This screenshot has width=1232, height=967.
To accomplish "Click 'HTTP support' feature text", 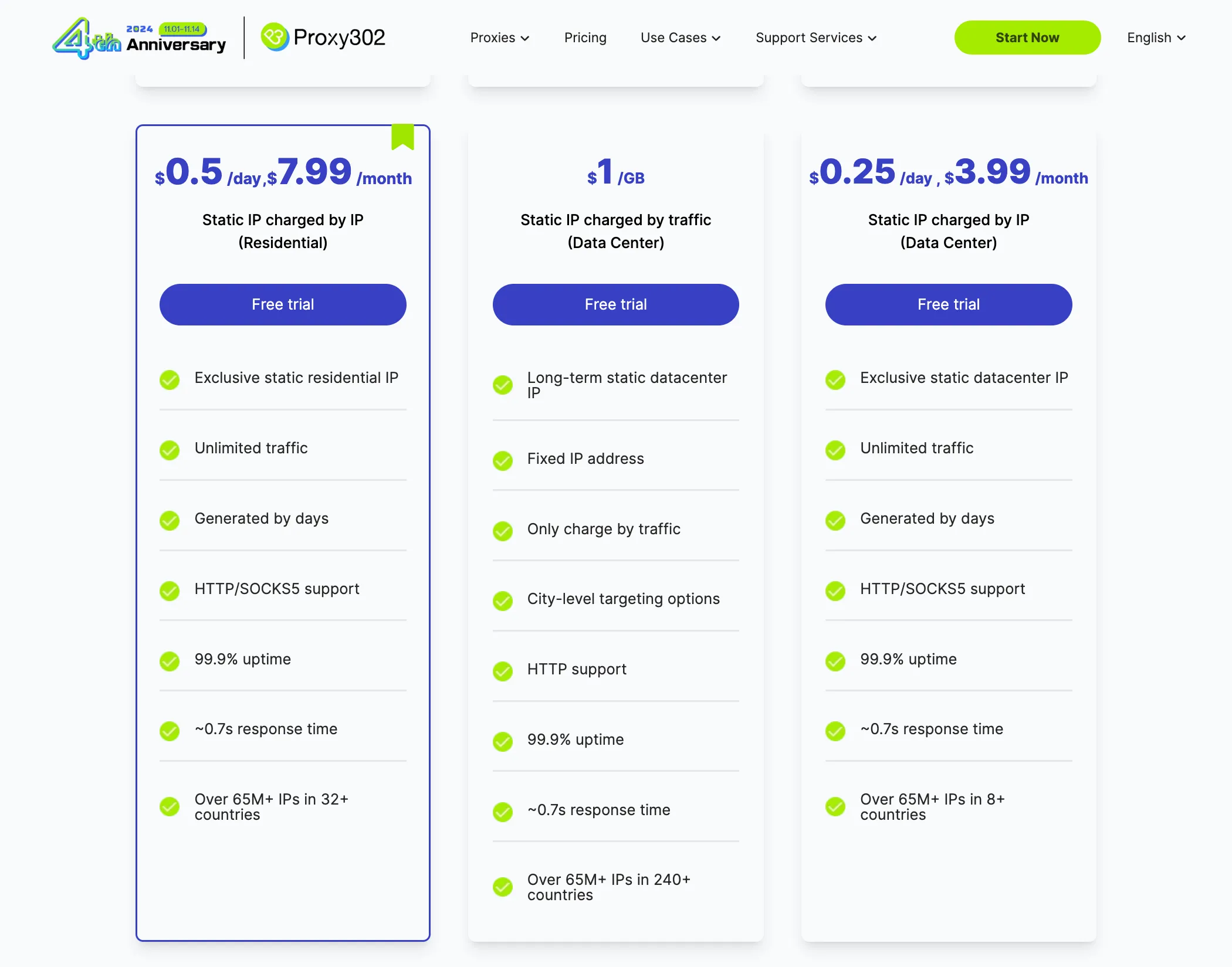I will pyautogui.click(x=577, y=669).
